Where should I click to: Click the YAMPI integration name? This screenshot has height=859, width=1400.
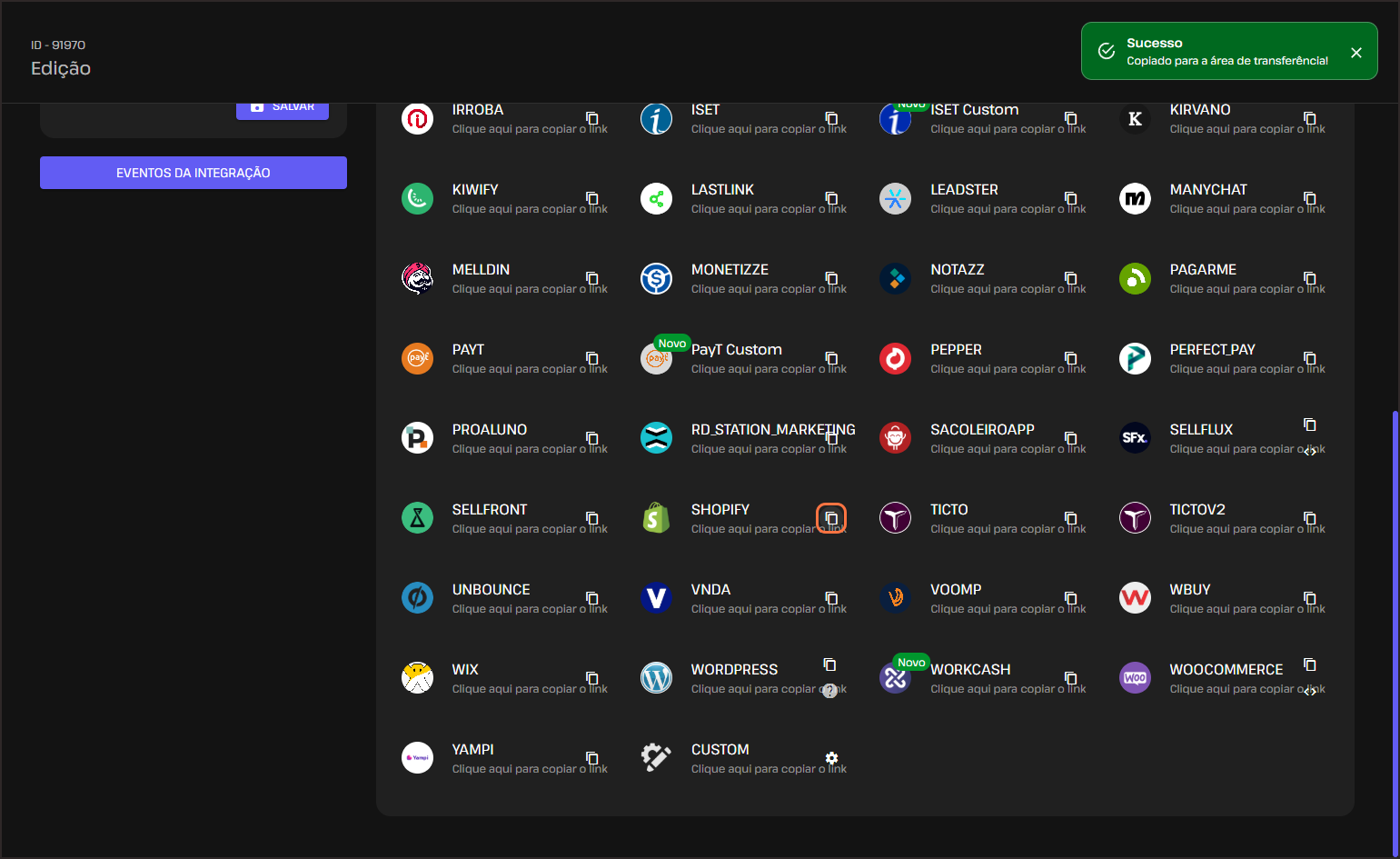click(x=473, y=750)
